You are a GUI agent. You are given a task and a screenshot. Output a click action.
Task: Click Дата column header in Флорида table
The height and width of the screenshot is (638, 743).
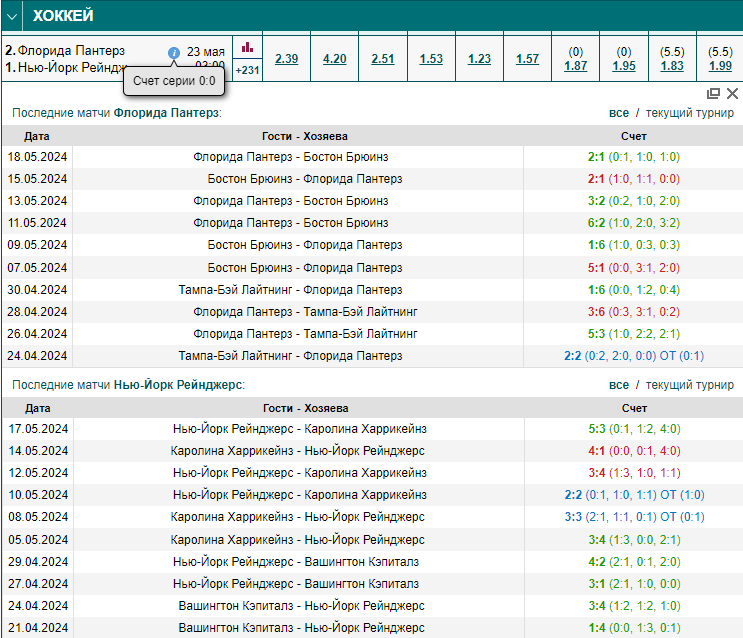[x=37, y=137]
